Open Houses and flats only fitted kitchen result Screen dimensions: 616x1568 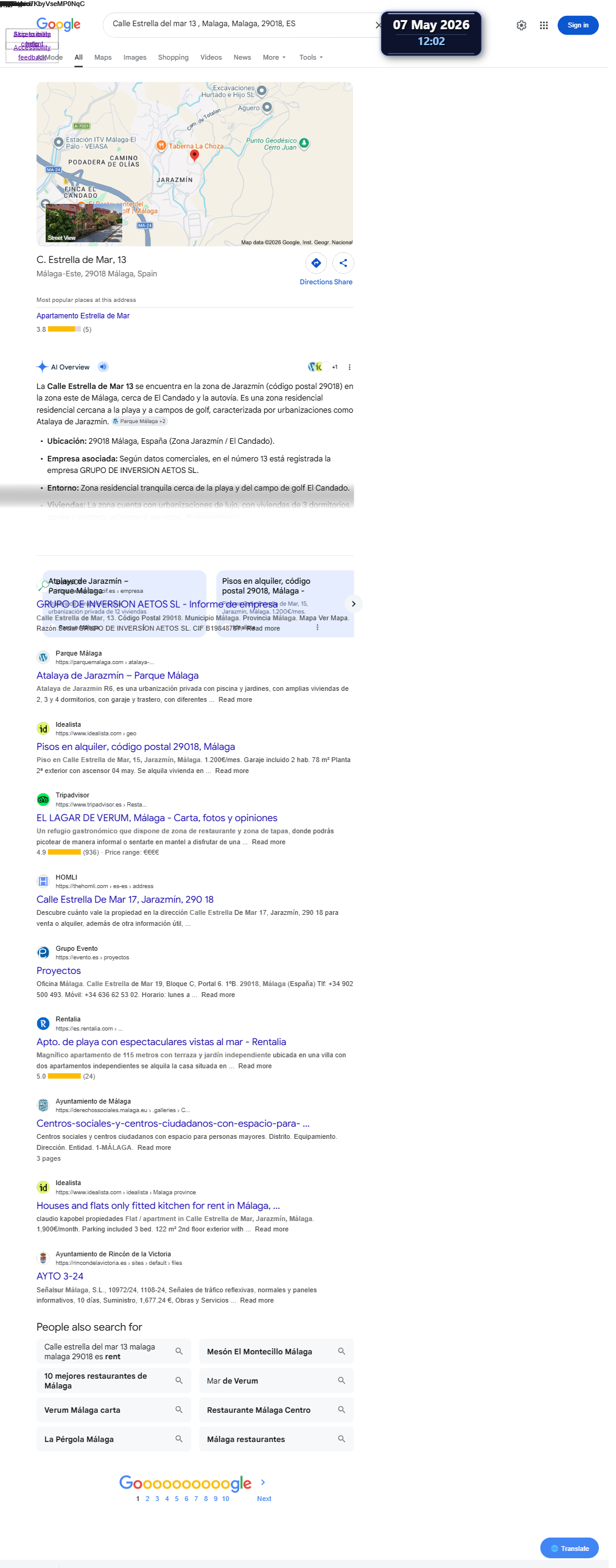tap(158, 1205)
